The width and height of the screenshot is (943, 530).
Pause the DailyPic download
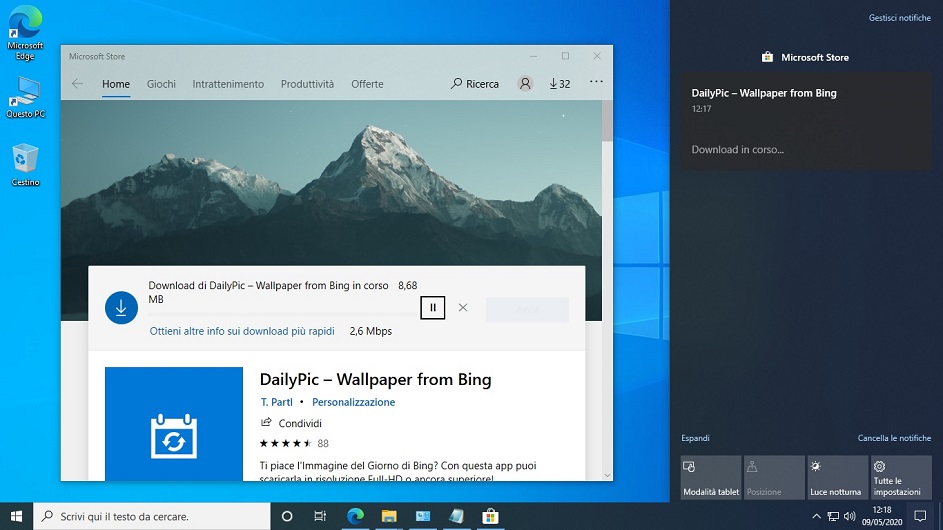tap(432, 307)
